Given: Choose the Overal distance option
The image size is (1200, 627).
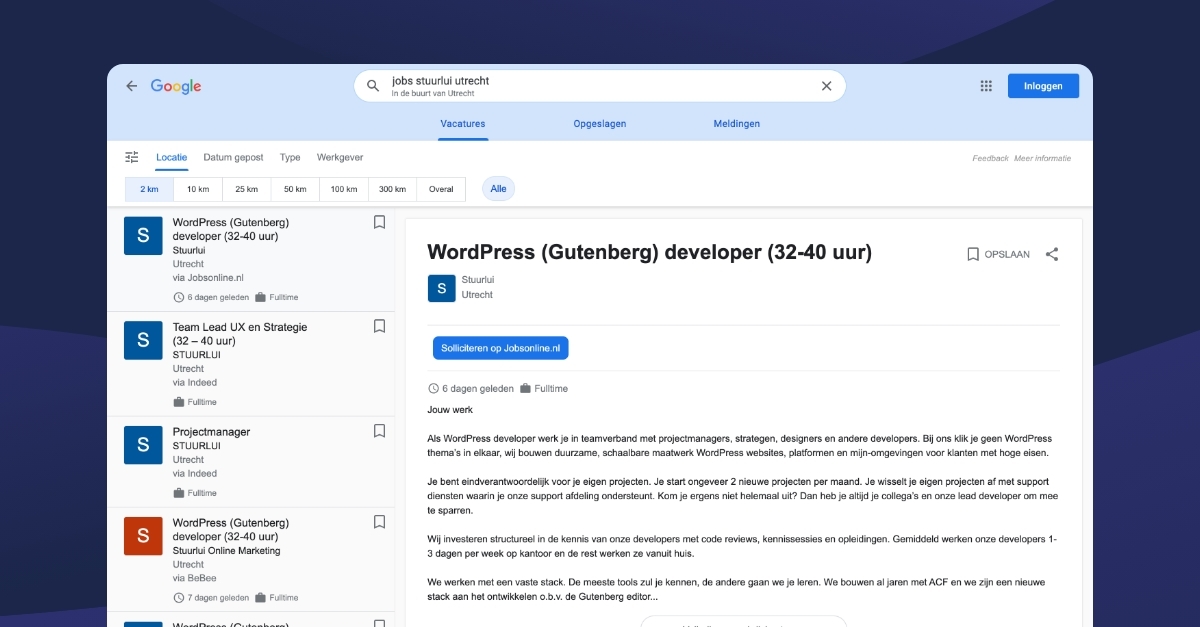Looking at the screenshot, I should click(441, 189).
